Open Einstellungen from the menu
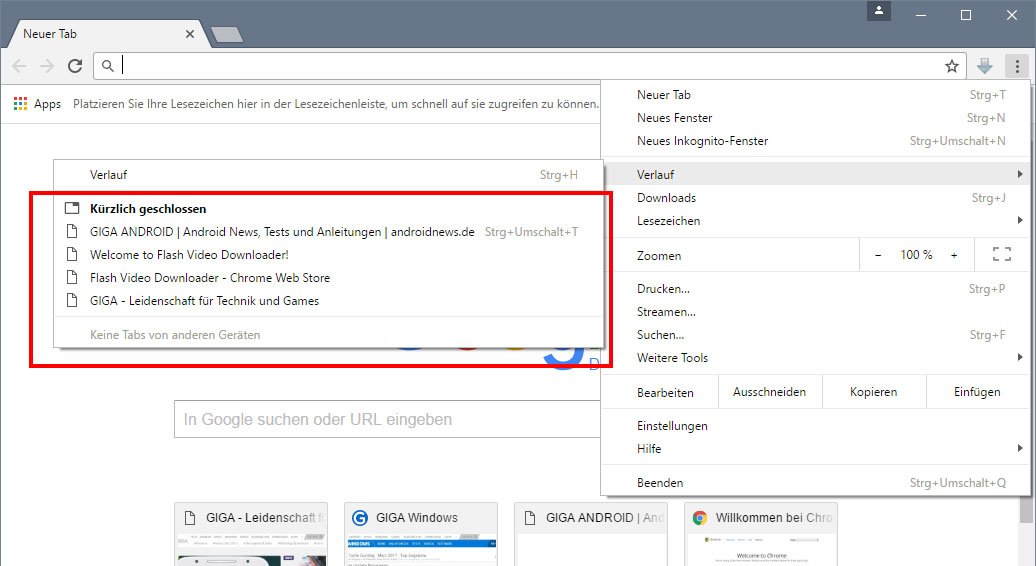 (815, 426)
